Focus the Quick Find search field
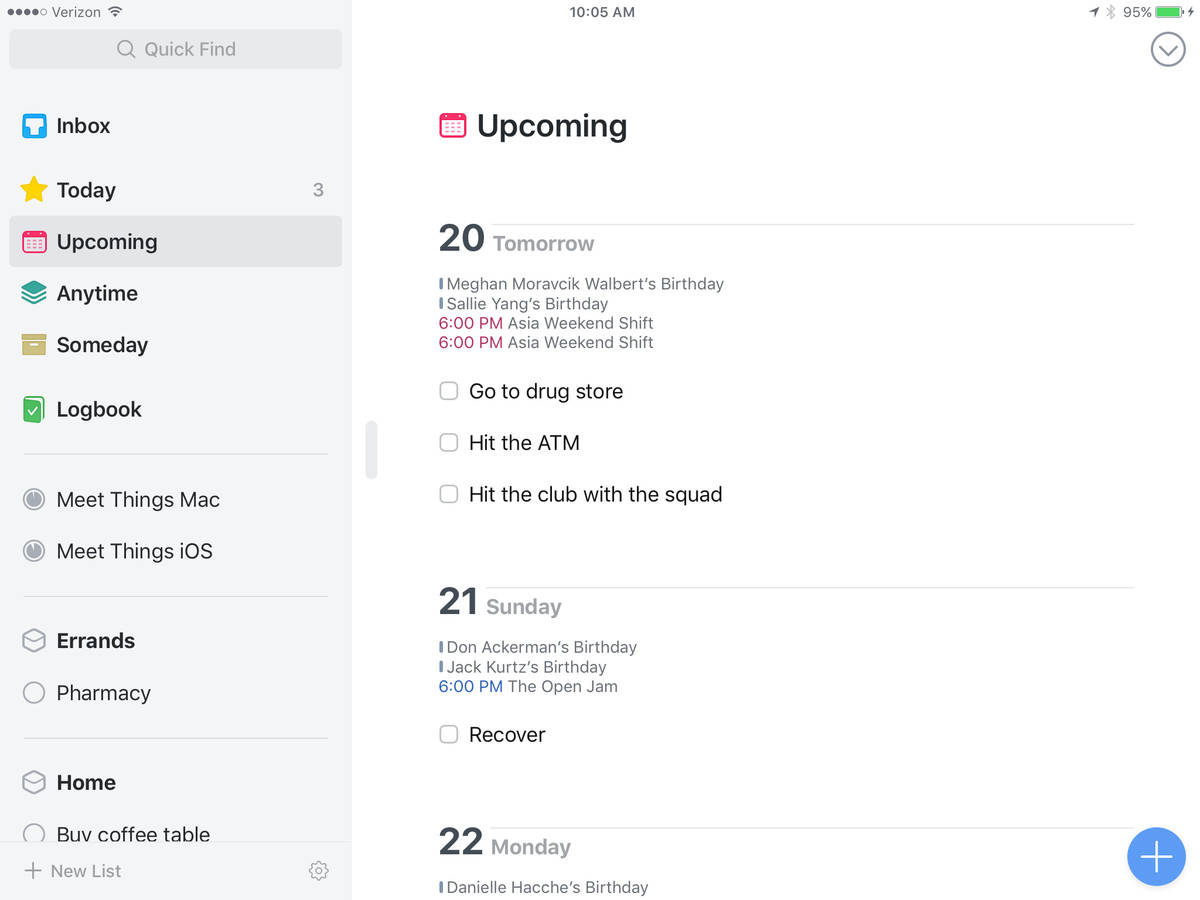The height and width of the screenshot is (900, 1200). pyautogui.click(x=176, y=49)
